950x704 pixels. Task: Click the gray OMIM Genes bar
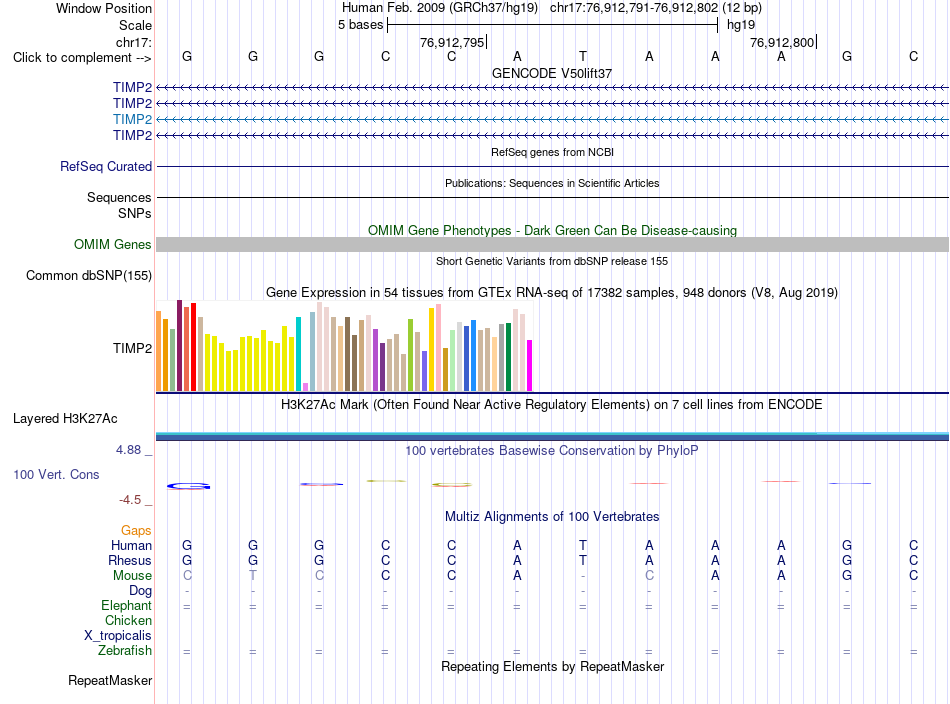552,244
